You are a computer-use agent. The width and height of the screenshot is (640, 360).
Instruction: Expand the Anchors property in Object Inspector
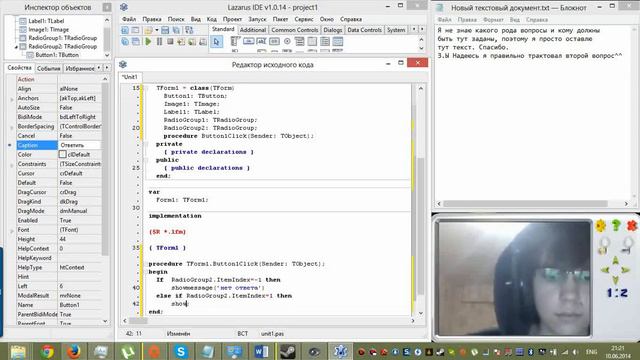coord(11,99)
